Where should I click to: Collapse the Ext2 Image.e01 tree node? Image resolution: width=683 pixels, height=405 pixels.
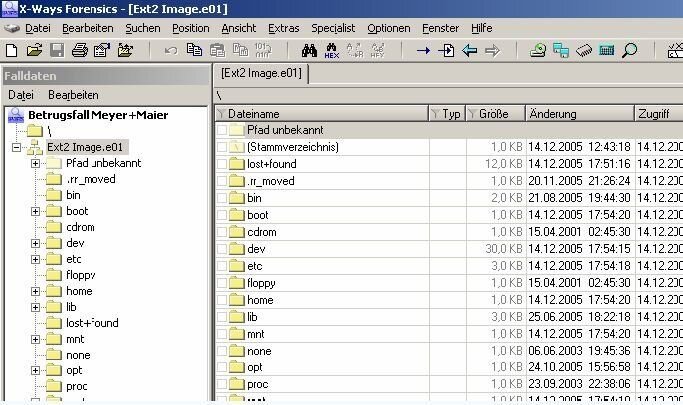point(16,147)
